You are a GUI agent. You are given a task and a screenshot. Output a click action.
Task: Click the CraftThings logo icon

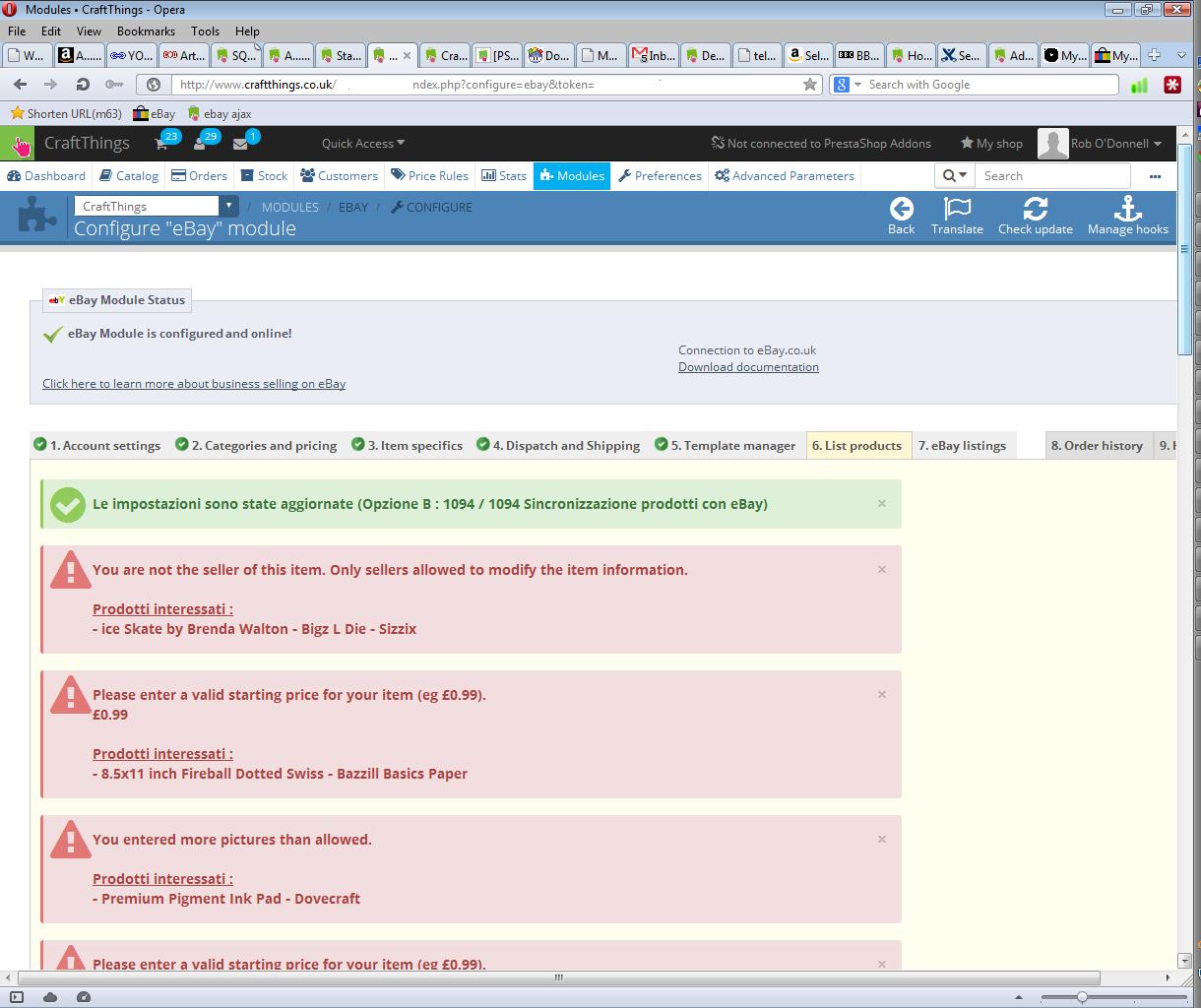[18, 144]
